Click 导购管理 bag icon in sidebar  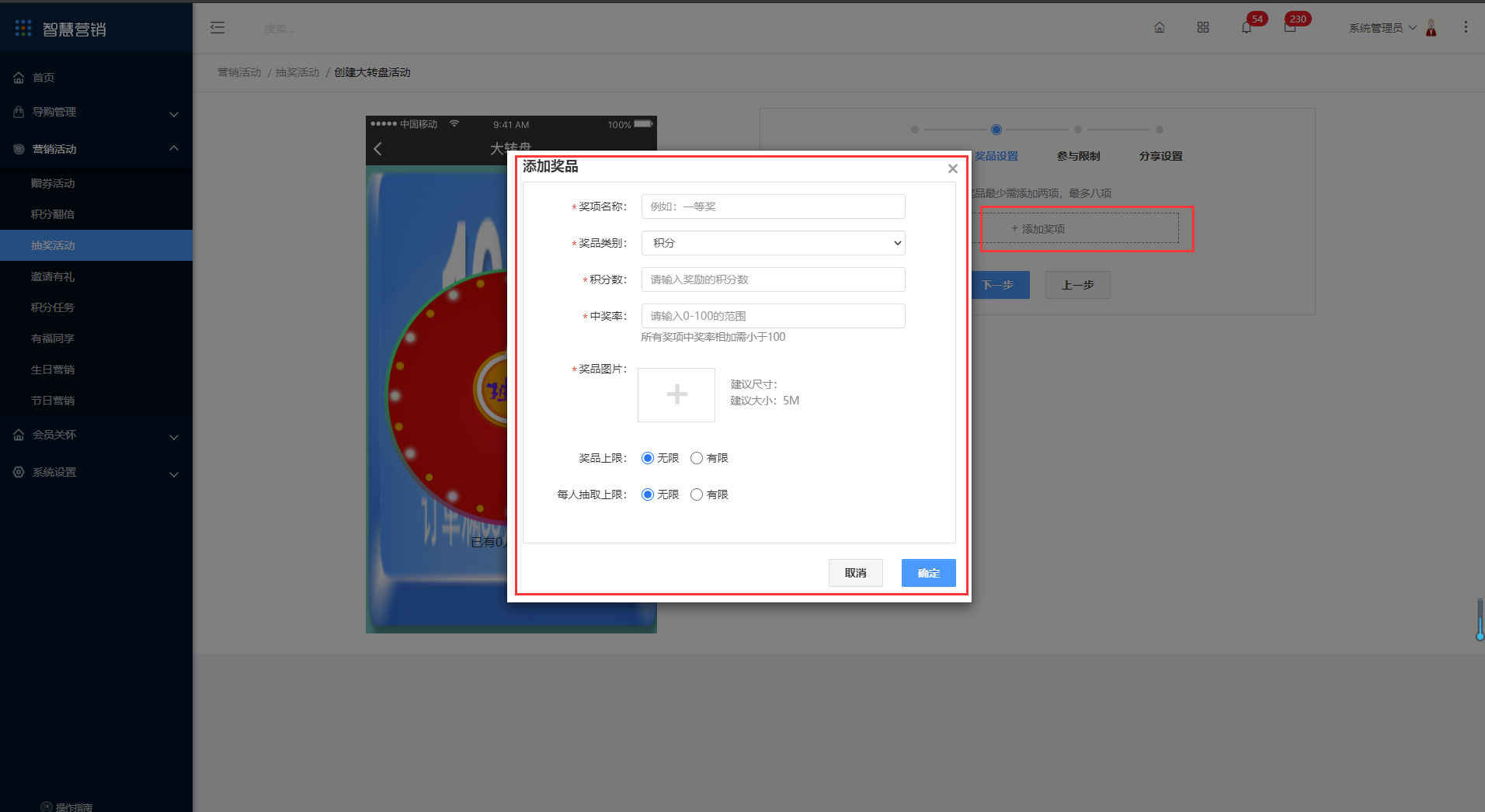[19, 112]
